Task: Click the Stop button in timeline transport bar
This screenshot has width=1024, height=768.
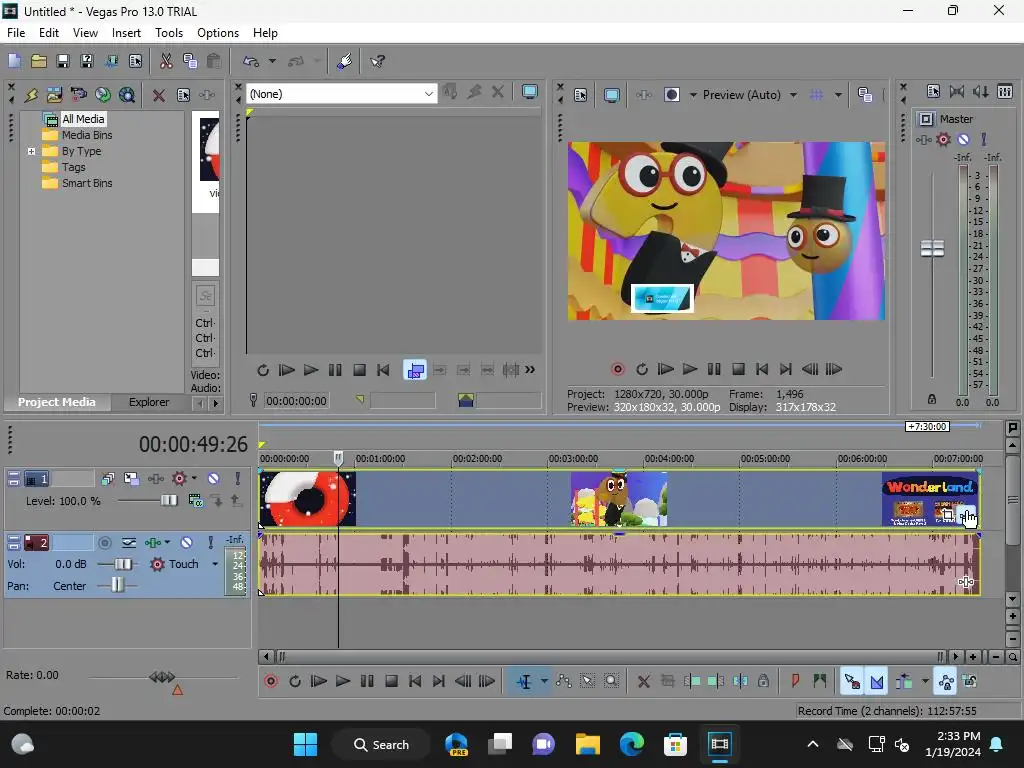Action: [x=391, y=681]
